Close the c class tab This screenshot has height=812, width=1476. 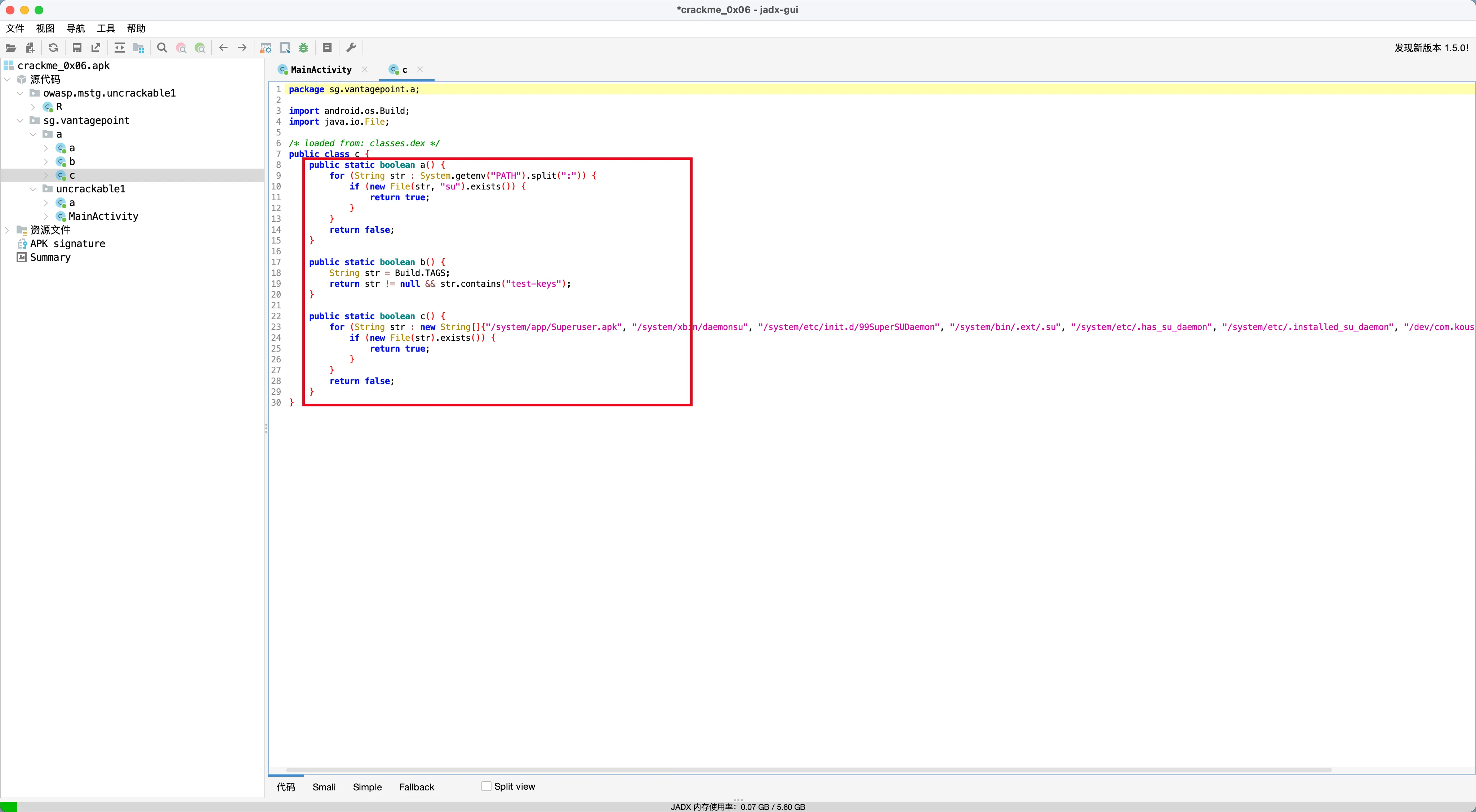pyautogui.click(x=420, y=69)
